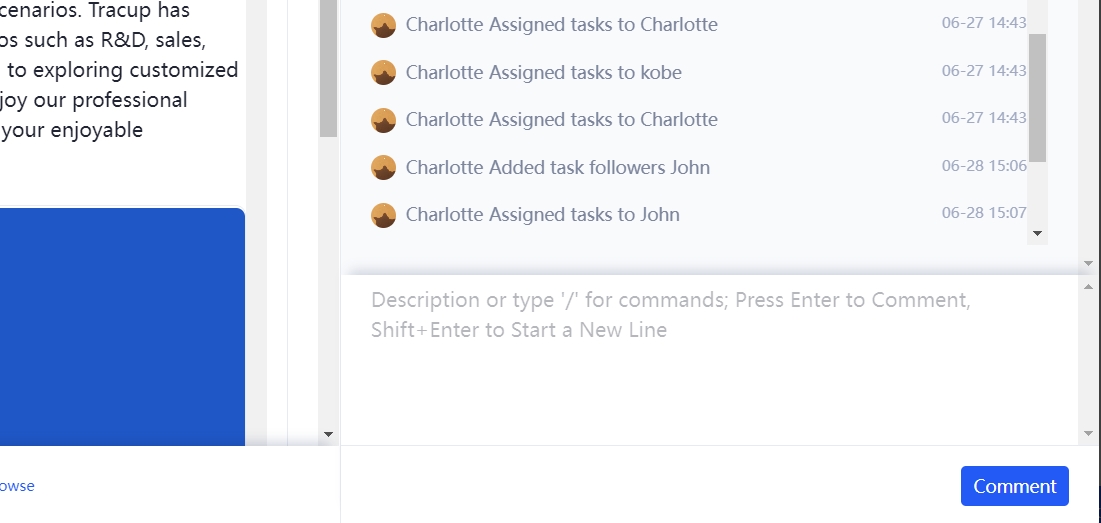Click the timestamp on the kobe assignment entry

[984, 71]
